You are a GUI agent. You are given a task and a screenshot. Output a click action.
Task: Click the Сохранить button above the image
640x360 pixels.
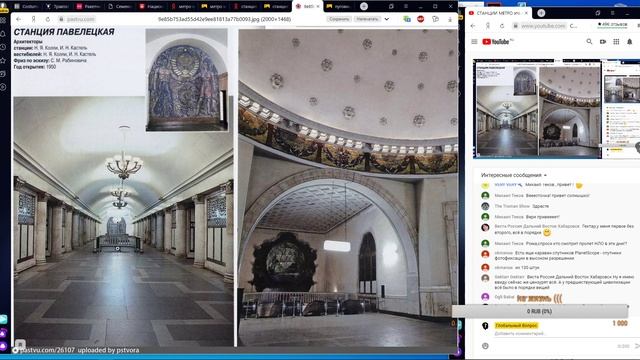point(339,19)
